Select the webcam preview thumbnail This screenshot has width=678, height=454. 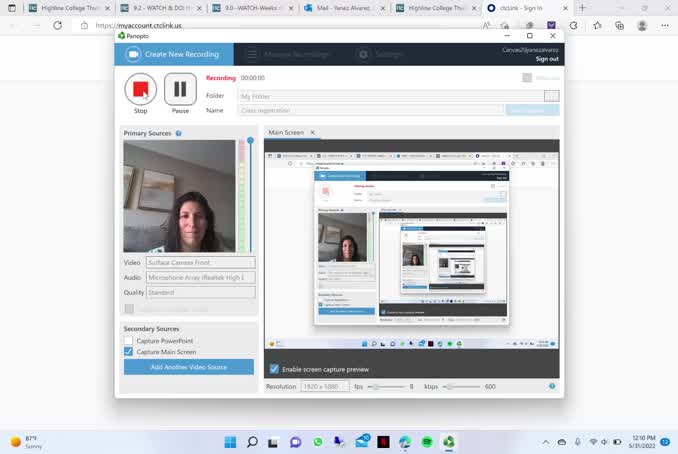(179, 196)
